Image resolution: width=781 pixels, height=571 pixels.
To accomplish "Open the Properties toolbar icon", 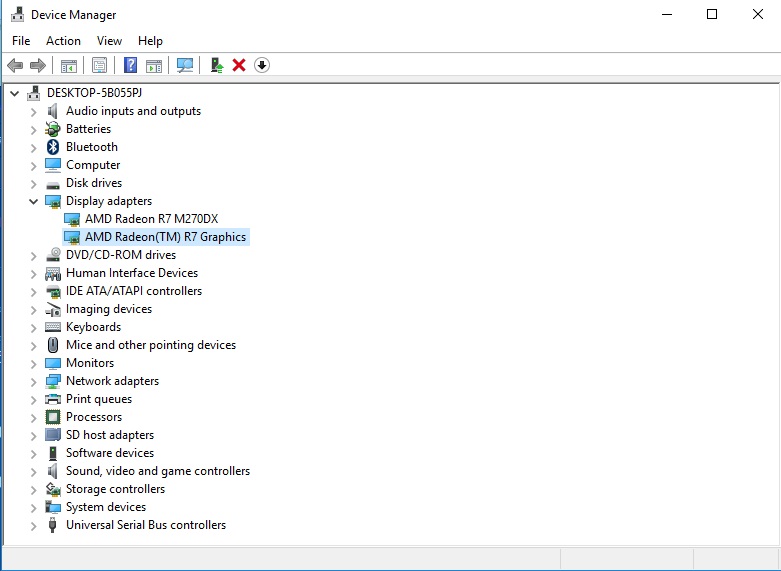I will click(x=99, y=65).
